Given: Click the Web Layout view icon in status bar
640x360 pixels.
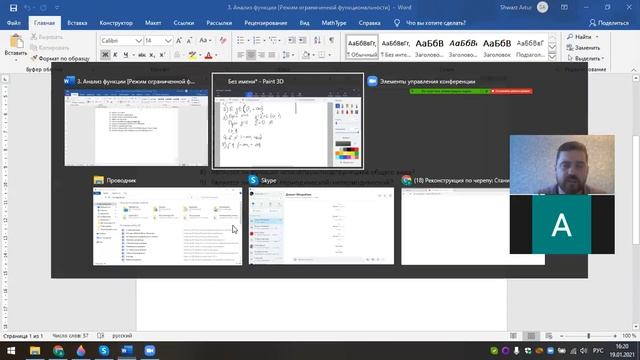Looking at the screenshot, I should [x=549, y=336].
